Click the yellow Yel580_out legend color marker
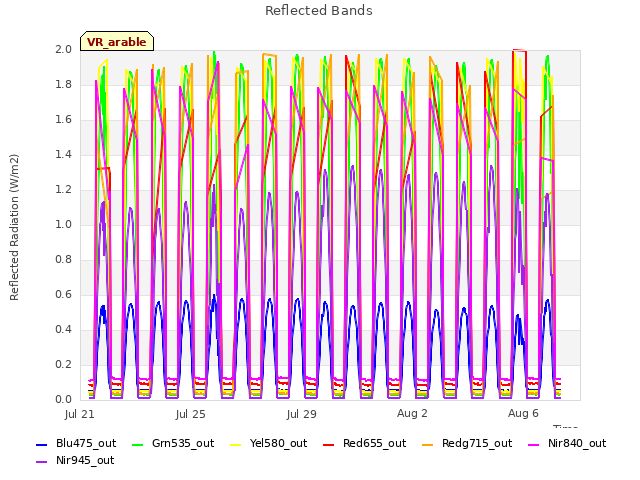This screenshot has width=640, height=480. point(236,444)
